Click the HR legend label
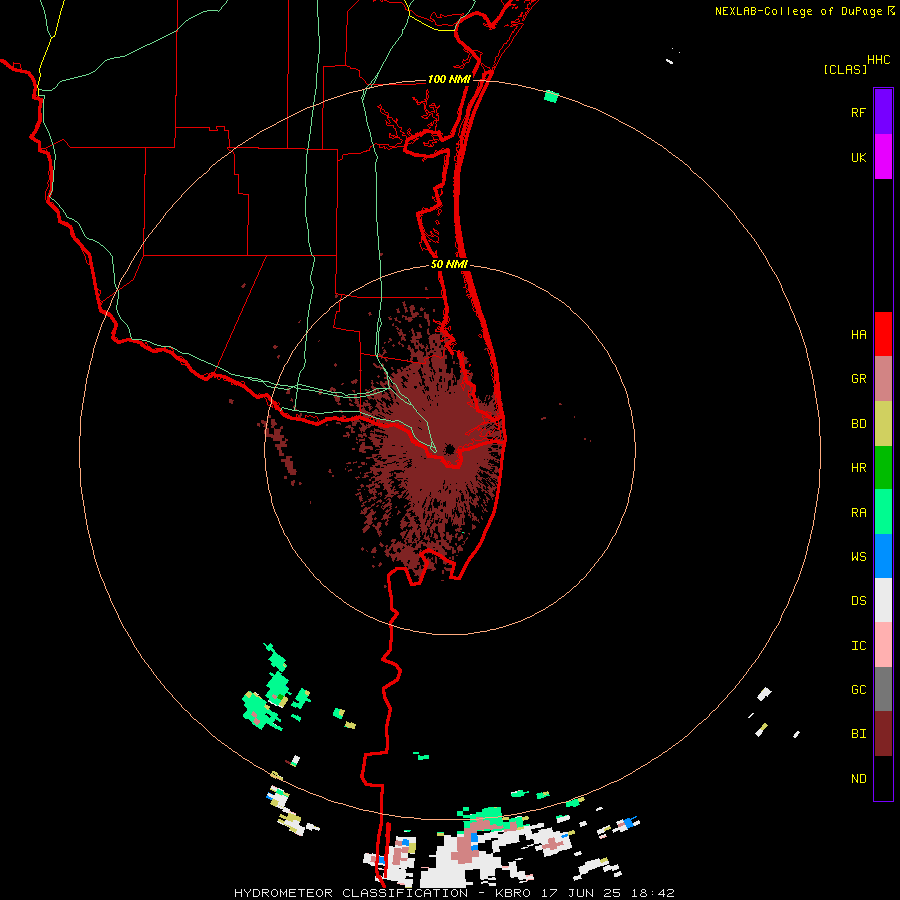Viewport: 900px width, 900px height. coord(858,468)
